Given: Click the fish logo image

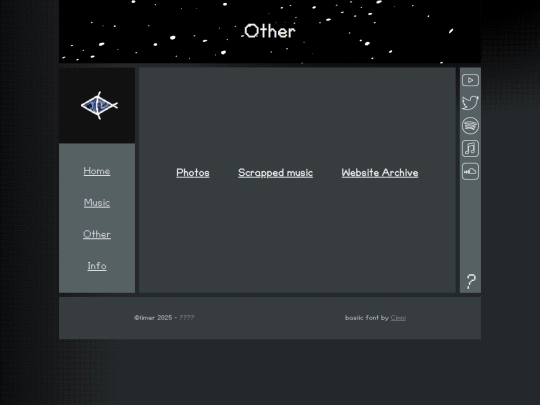Looking at the screenshot, I should pyautogui.click(x=99, y=105).
